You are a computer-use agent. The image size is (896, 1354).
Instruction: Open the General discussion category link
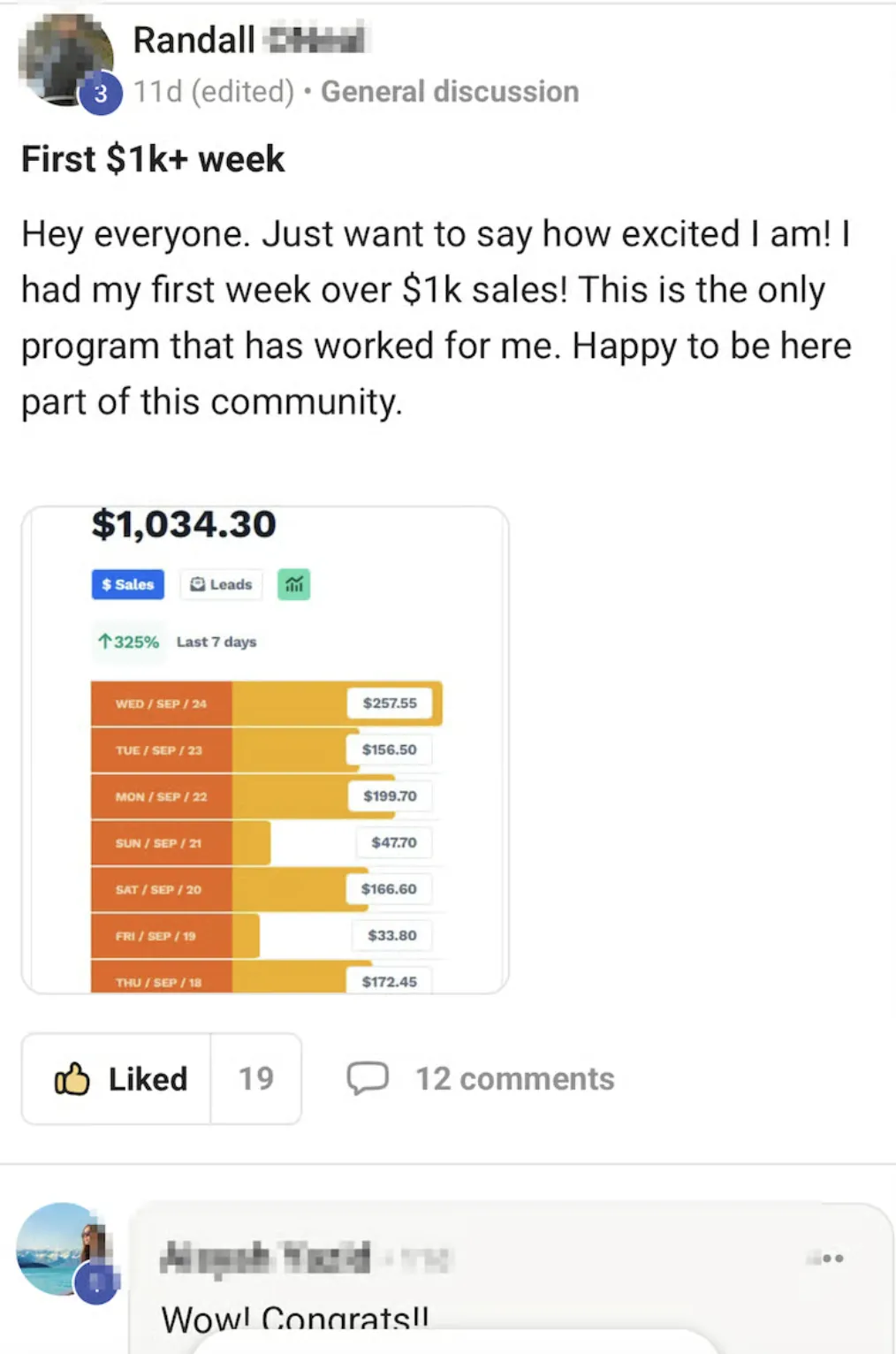click(x=450, y=92)
